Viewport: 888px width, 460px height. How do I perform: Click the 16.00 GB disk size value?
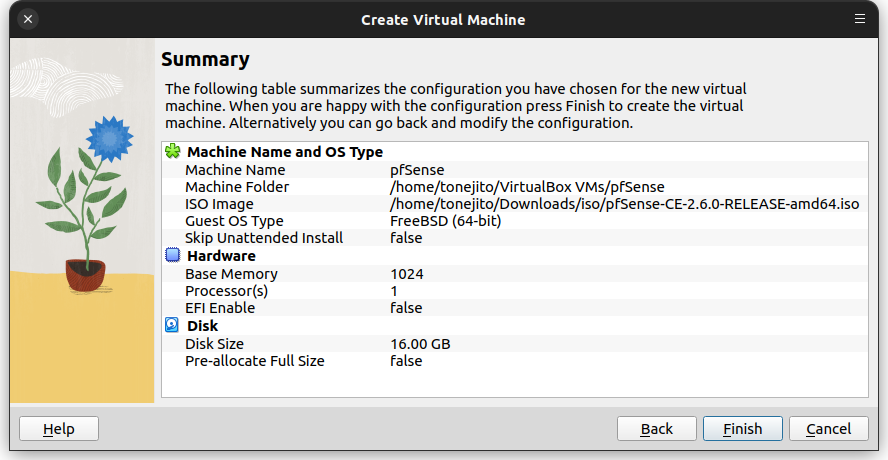coord(420,344)
